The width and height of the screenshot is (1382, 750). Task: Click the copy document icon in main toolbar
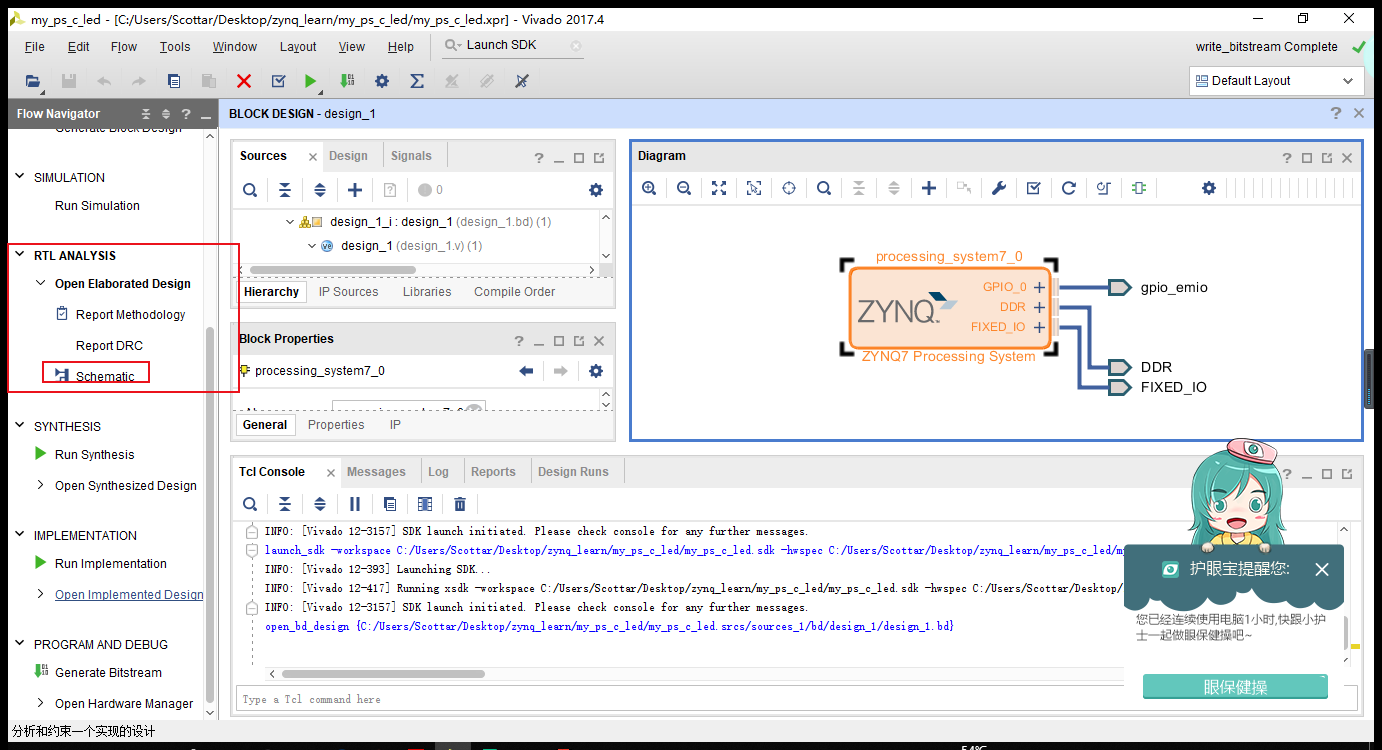[174, 81]
